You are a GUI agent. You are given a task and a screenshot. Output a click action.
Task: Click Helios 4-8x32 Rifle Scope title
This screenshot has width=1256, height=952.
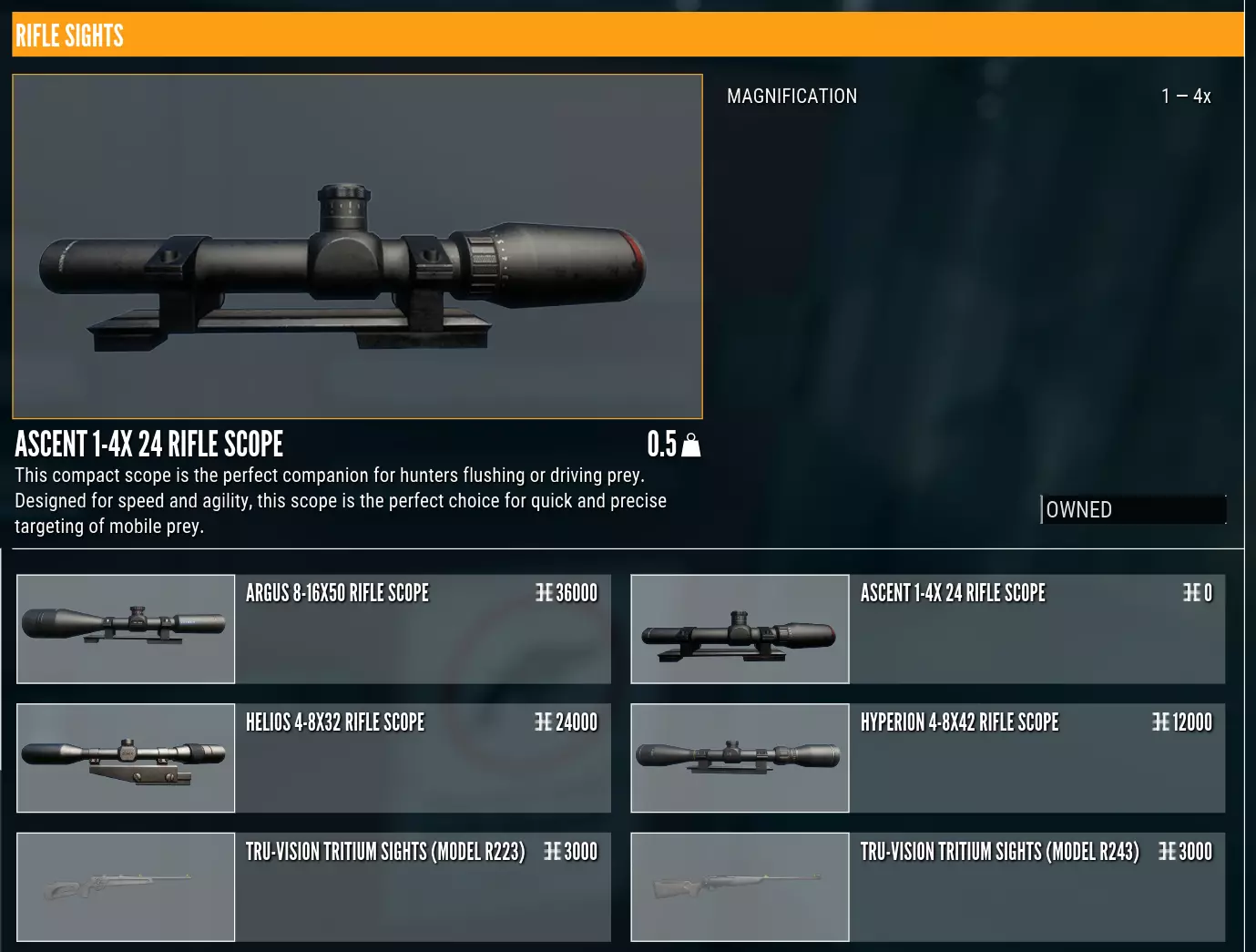[335, 722]
